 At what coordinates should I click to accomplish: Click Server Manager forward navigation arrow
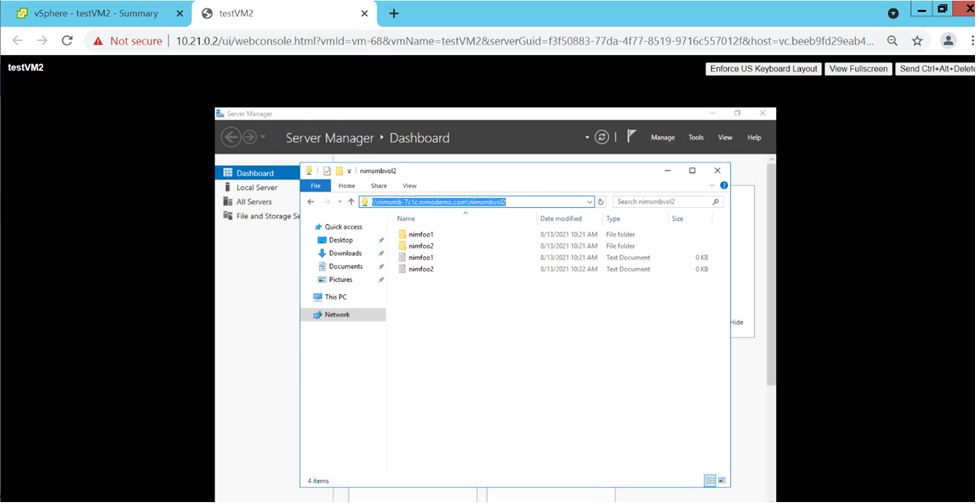(249, 137)
